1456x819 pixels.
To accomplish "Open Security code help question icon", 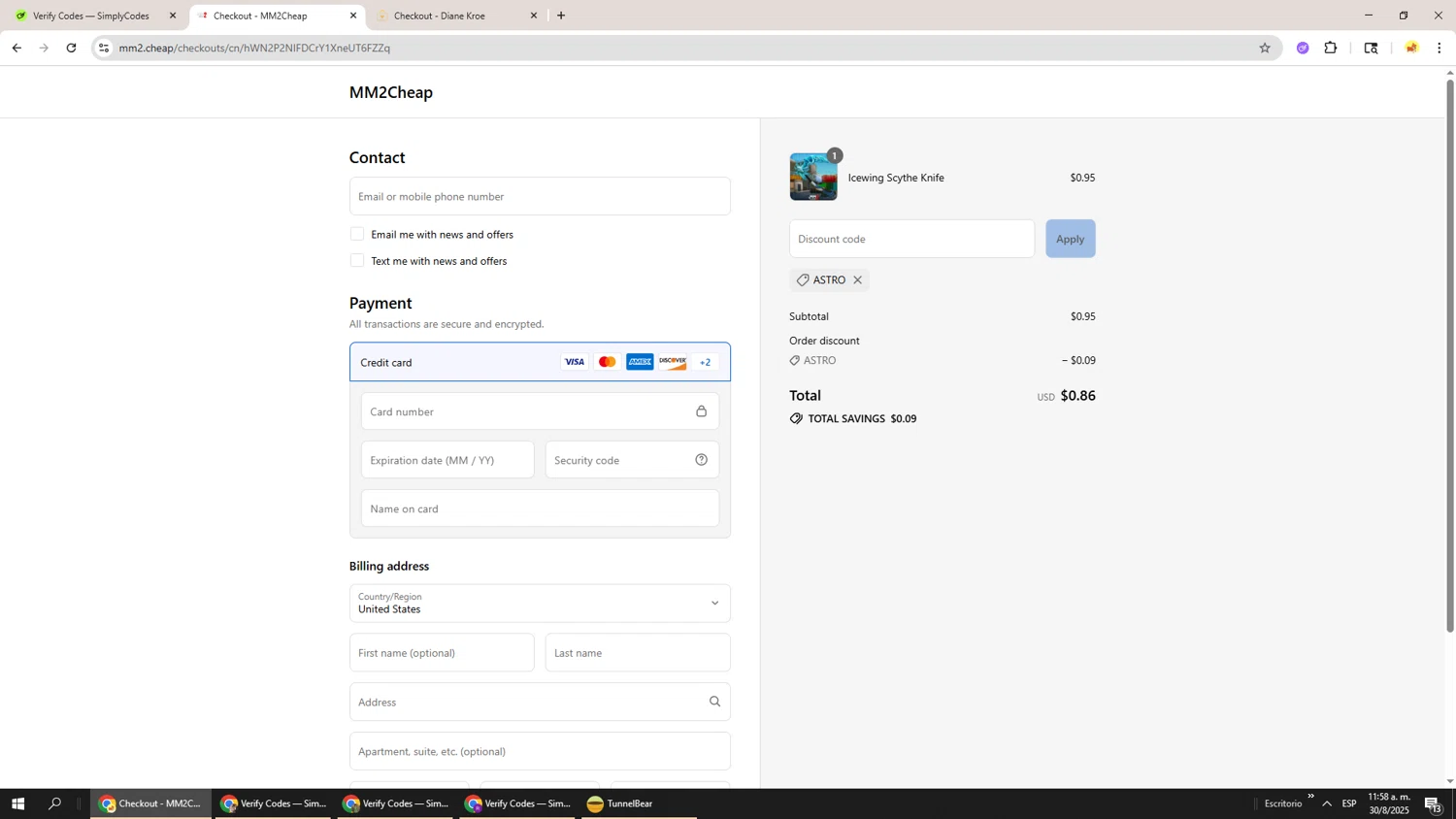I will tap(701, 460).
